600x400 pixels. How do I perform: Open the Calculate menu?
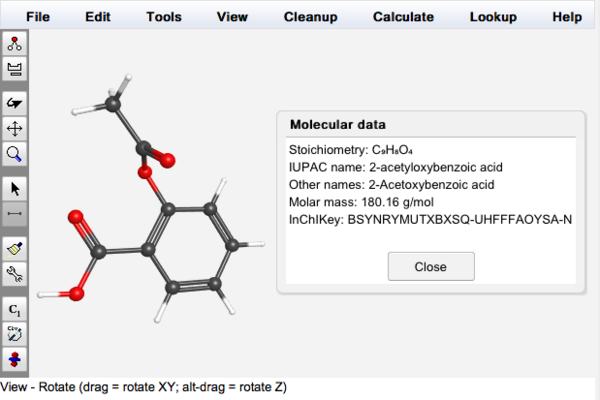403,17
